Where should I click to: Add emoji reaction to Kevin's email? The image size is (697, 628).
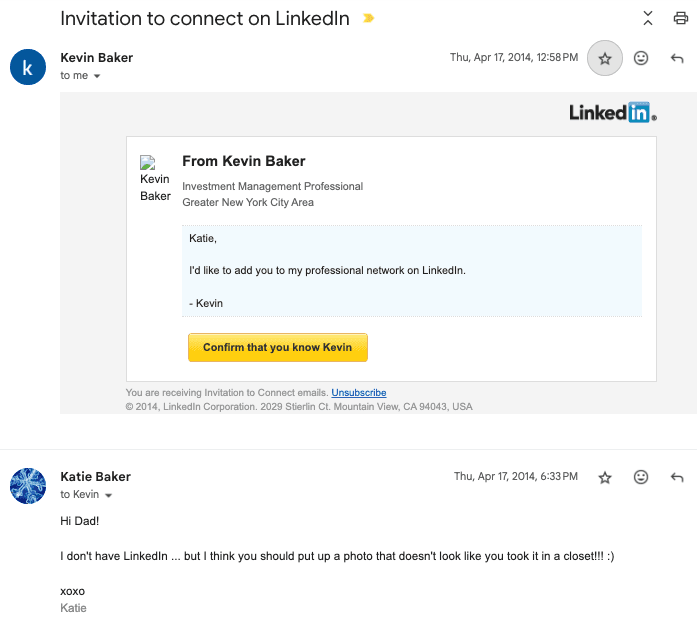pyautogui.click(x=641, y=59)
